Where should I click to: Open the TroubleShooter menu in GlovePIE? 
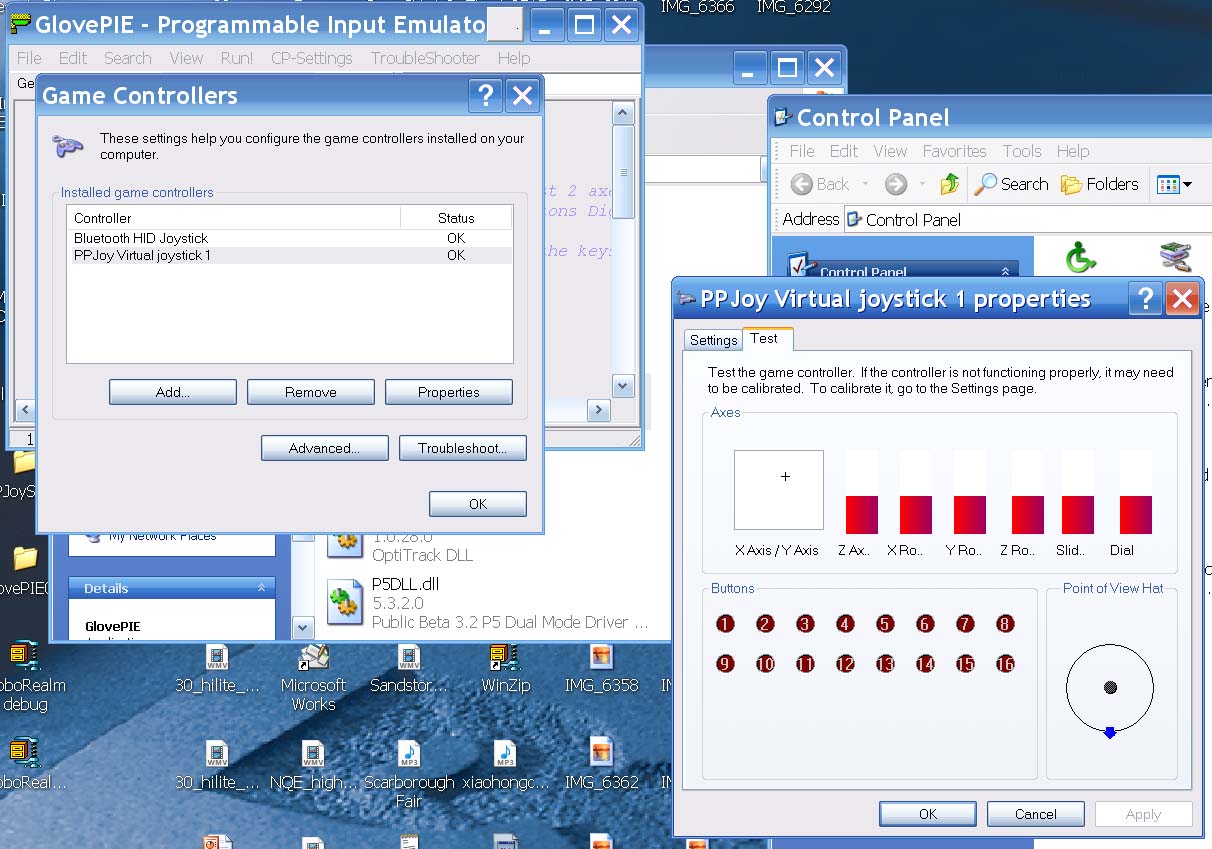(x=425, y=58)
